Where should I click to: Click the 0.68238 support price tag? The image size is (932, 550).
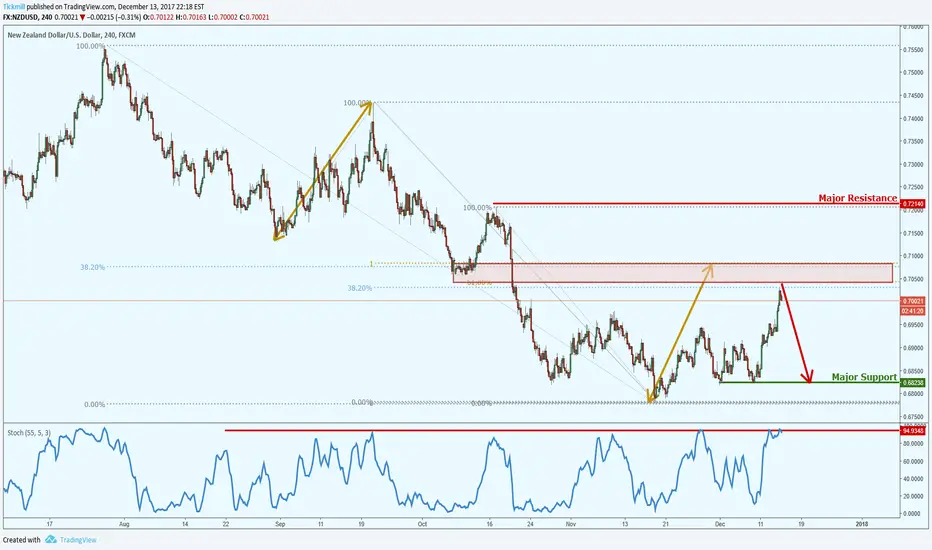[x=913, y=383]
